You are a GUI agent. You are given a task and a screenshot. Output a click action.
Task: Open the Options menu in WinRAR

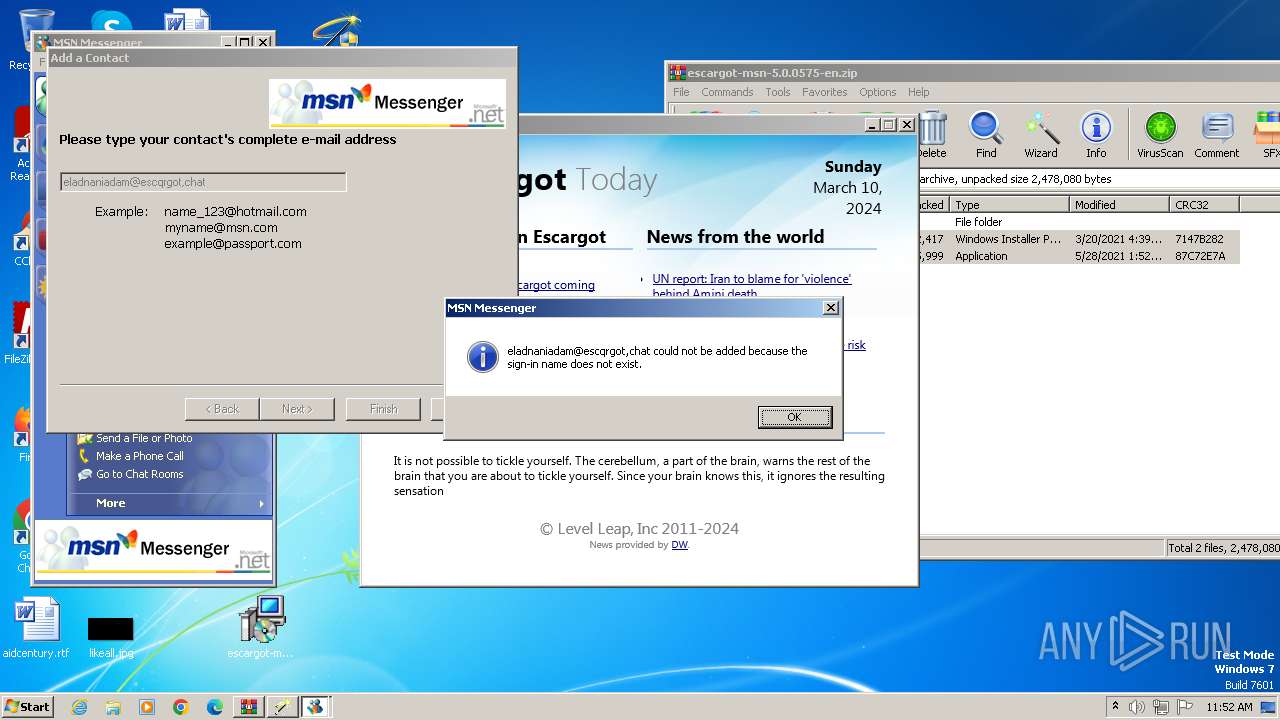click(878, 92)
